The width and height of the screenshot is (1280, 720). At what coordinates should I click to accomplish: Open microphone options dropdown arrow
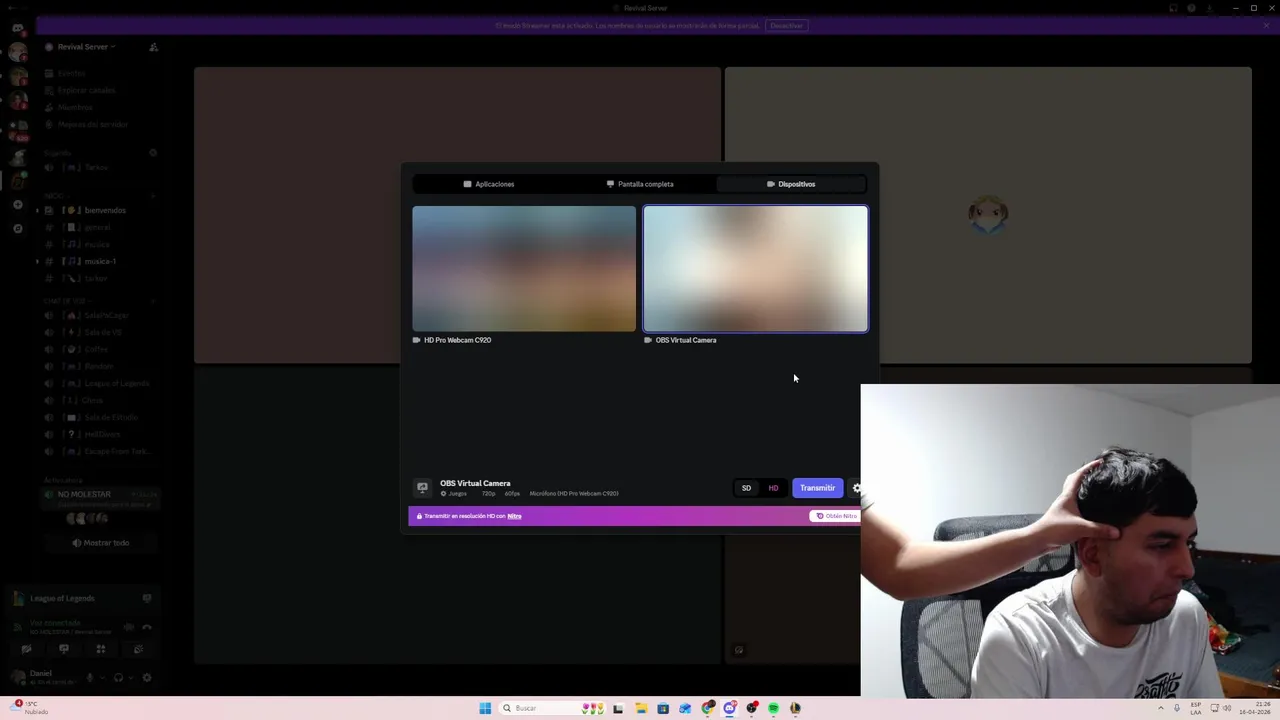[x=103, y=677]
